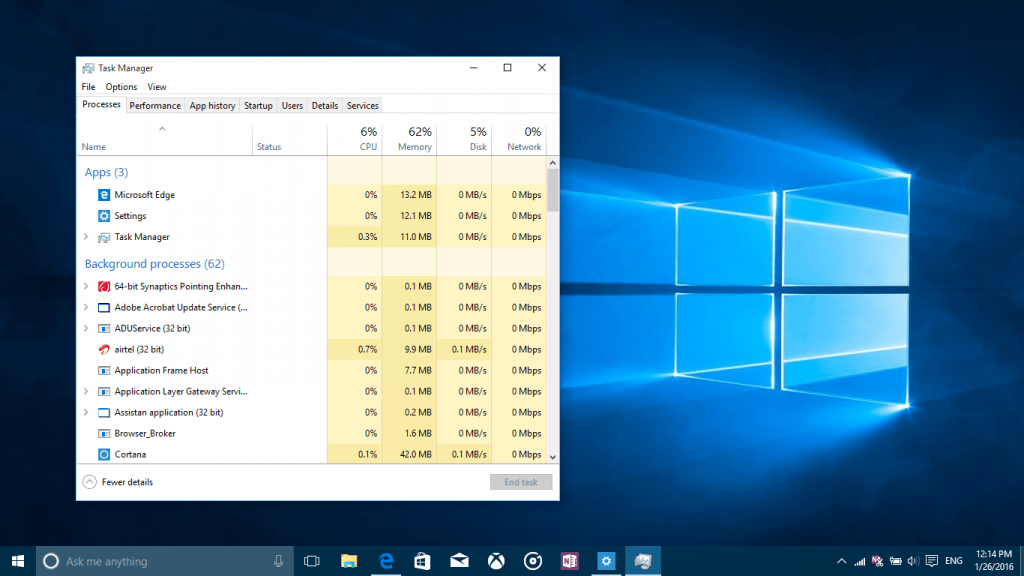This screenshot has width=1024, height=576.
Task: Expand the Adobe Acrobat Update Service entry
Action: (x=86, y=307)
